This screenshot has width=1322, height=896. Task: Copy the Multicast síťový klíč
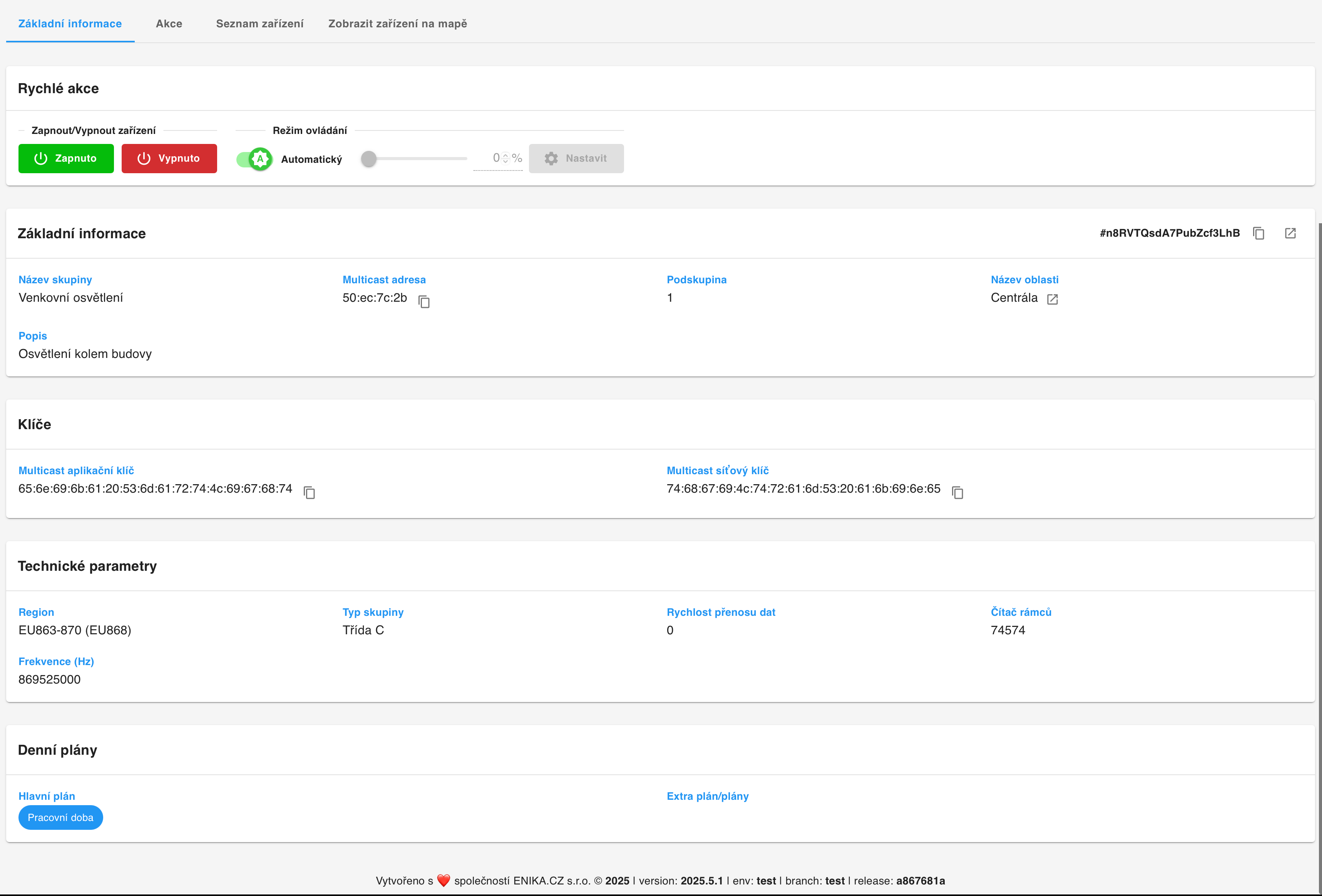coord(957,492)
